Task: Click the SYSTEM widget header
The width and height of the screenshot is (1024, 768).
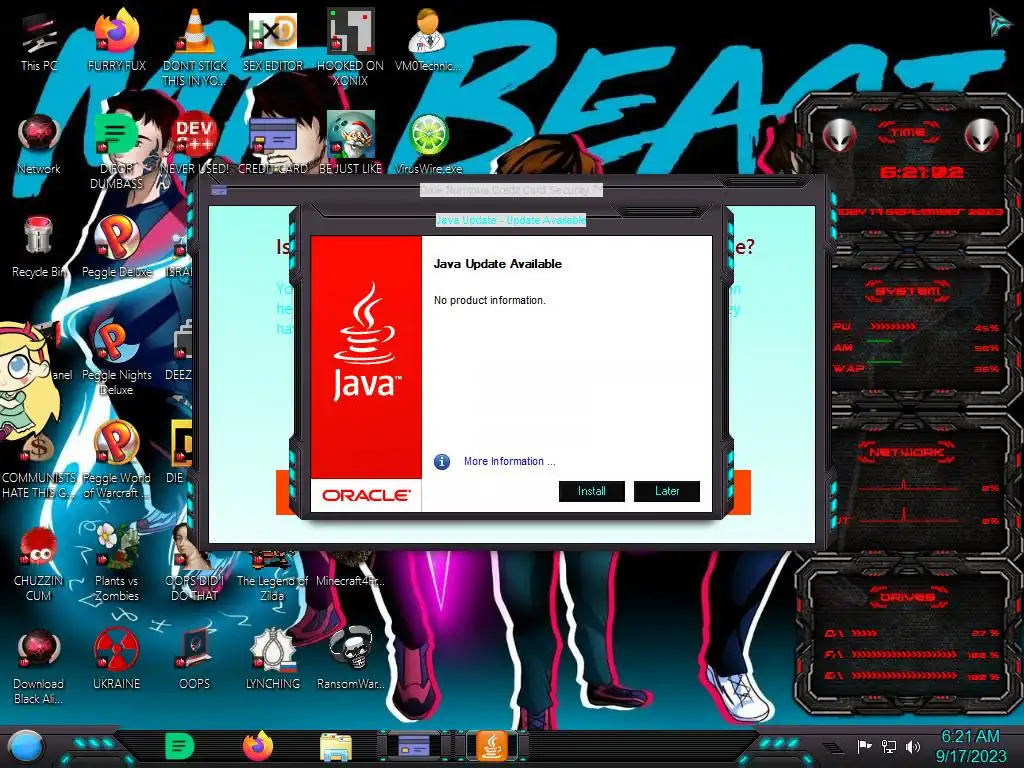Action: [907, 291]
